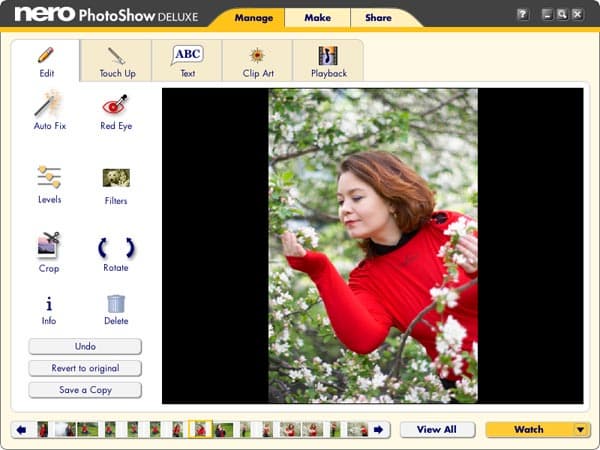Select the Red Eye removal tool
The image size is (600, 450).
click(116, 112)
